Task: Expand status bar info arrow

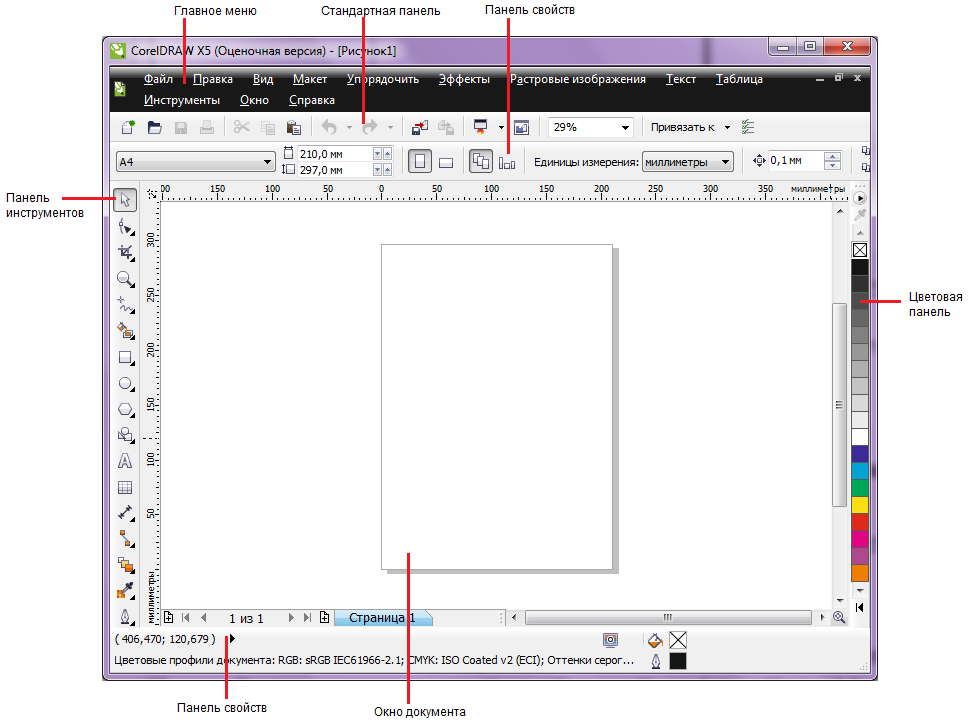Action: click(x=232, y=638)
